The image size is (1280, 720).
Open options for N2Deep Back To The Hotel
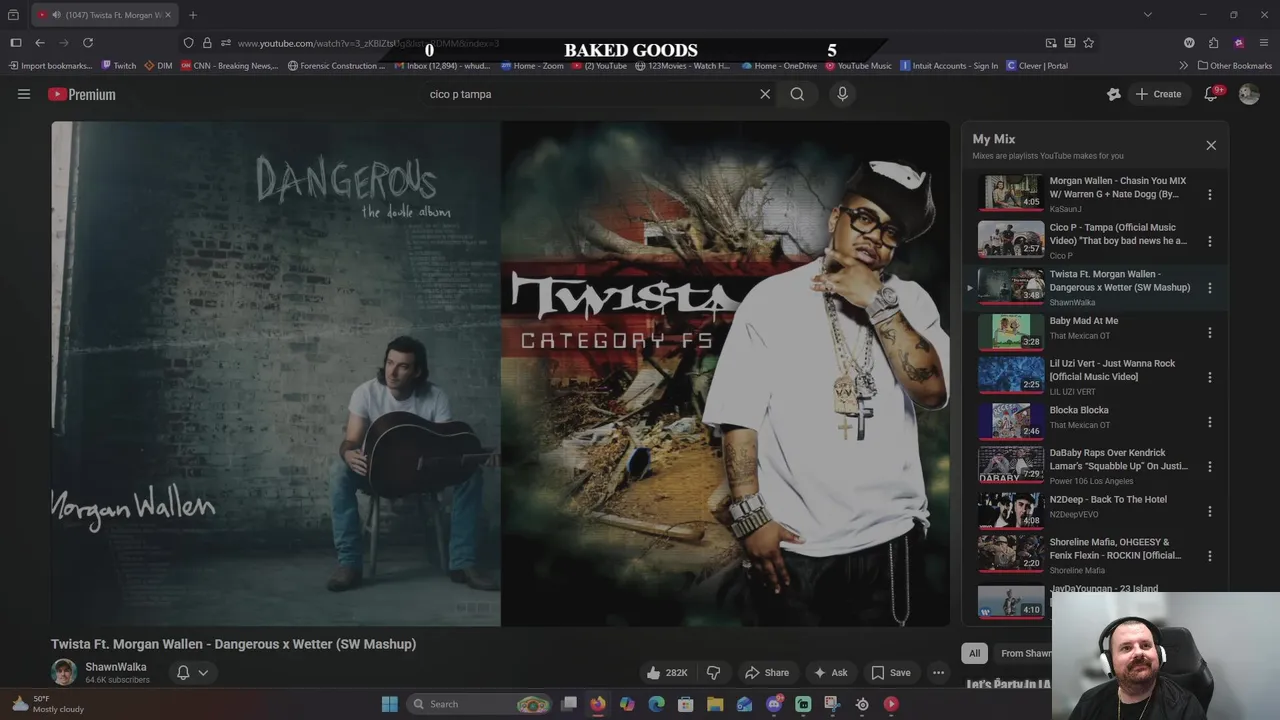[x=1209, y=511]
